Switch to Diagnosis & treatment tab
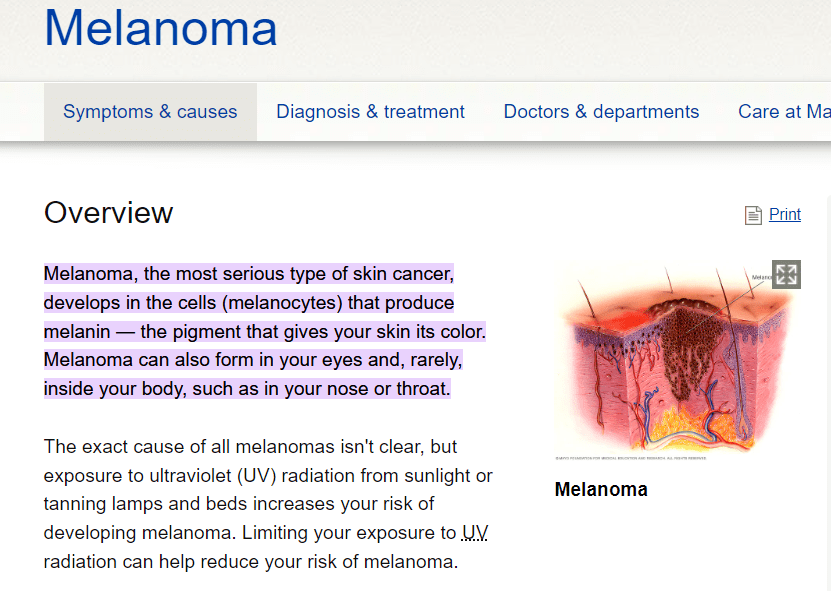Screen dimensions: 831x591 pos(370,112)
